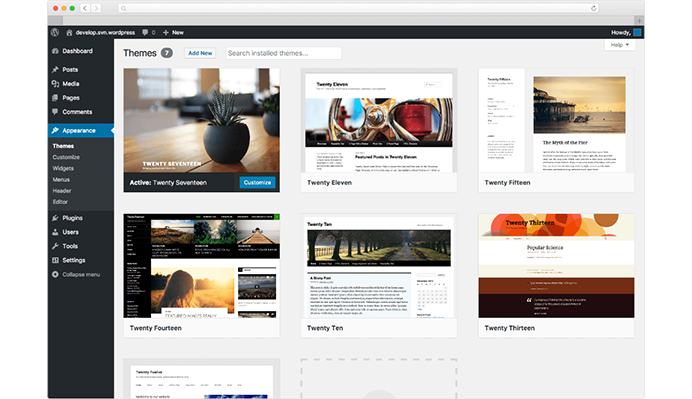Click New in the admin bar
The height and width of the screenshot is (399, 692).
pyautogui.click(x=178, y=32)
